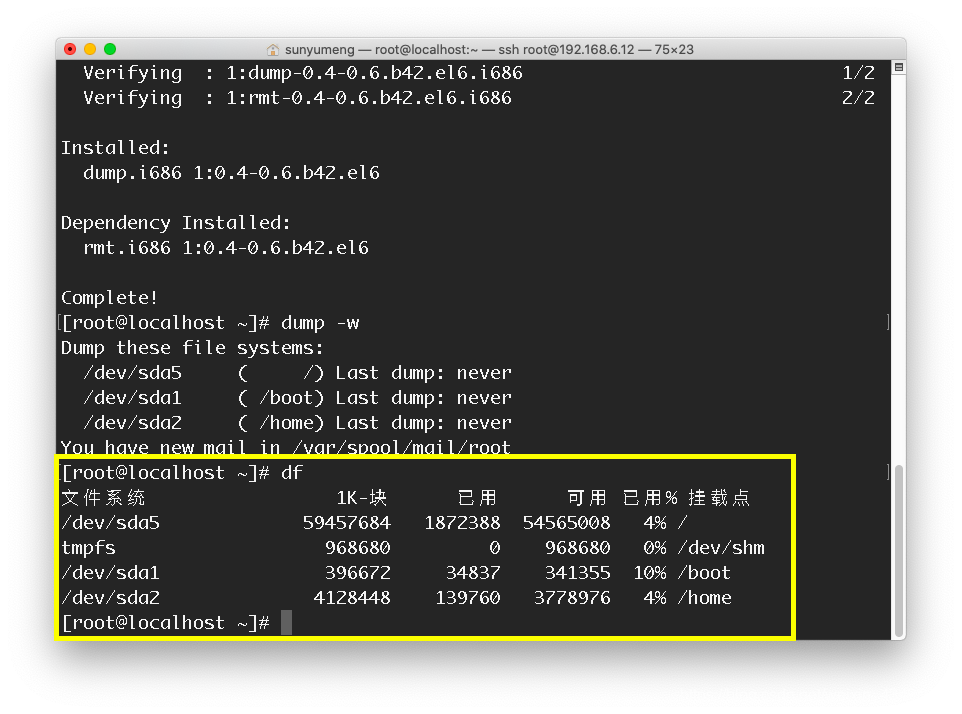962x714 pixels.
Task: Click '/dev/shm' mount point
Action: 722,548
